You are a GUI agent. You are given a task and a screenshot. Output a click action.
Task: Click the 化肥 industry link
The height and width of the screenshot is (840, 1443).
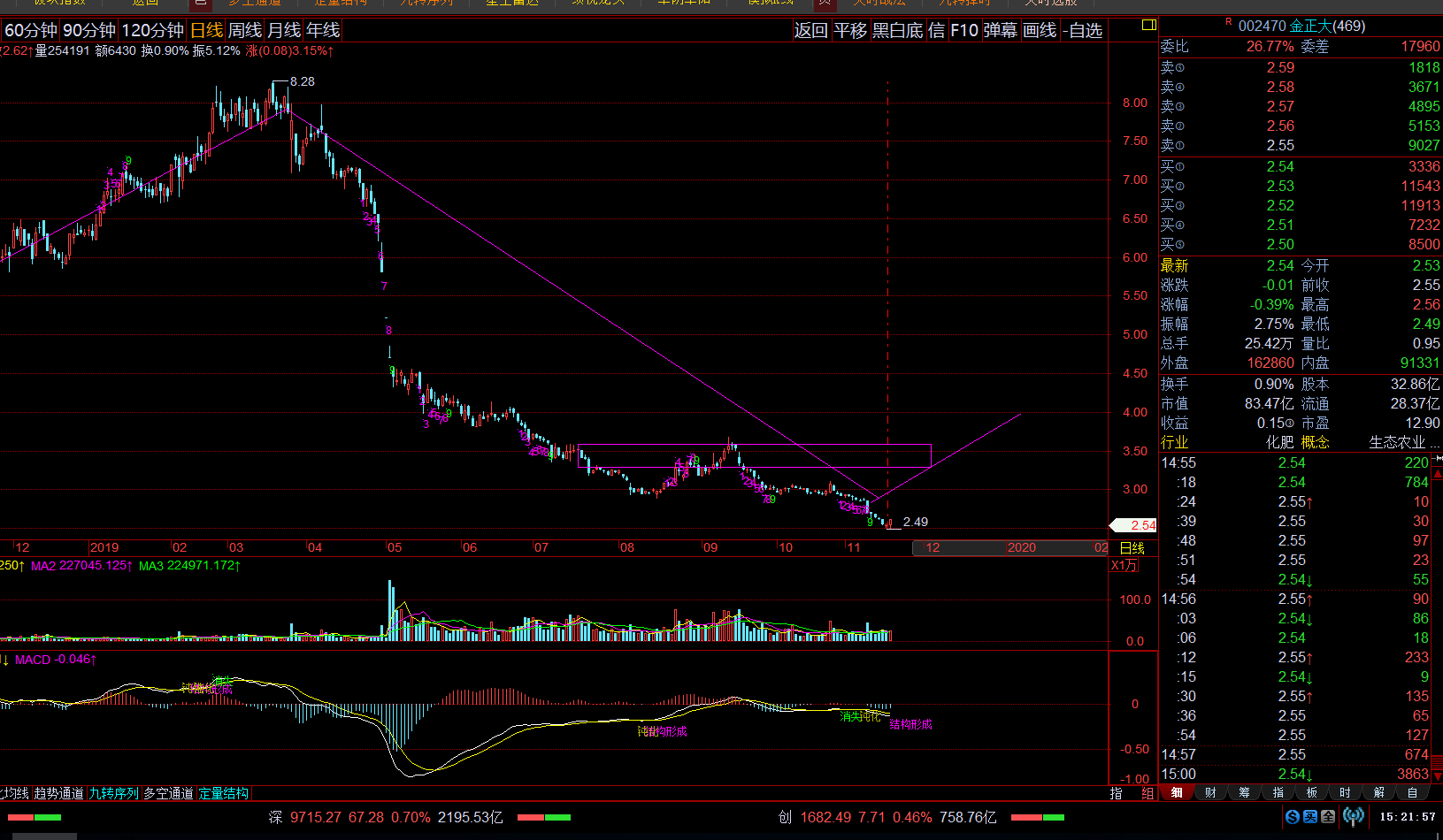1279,442
